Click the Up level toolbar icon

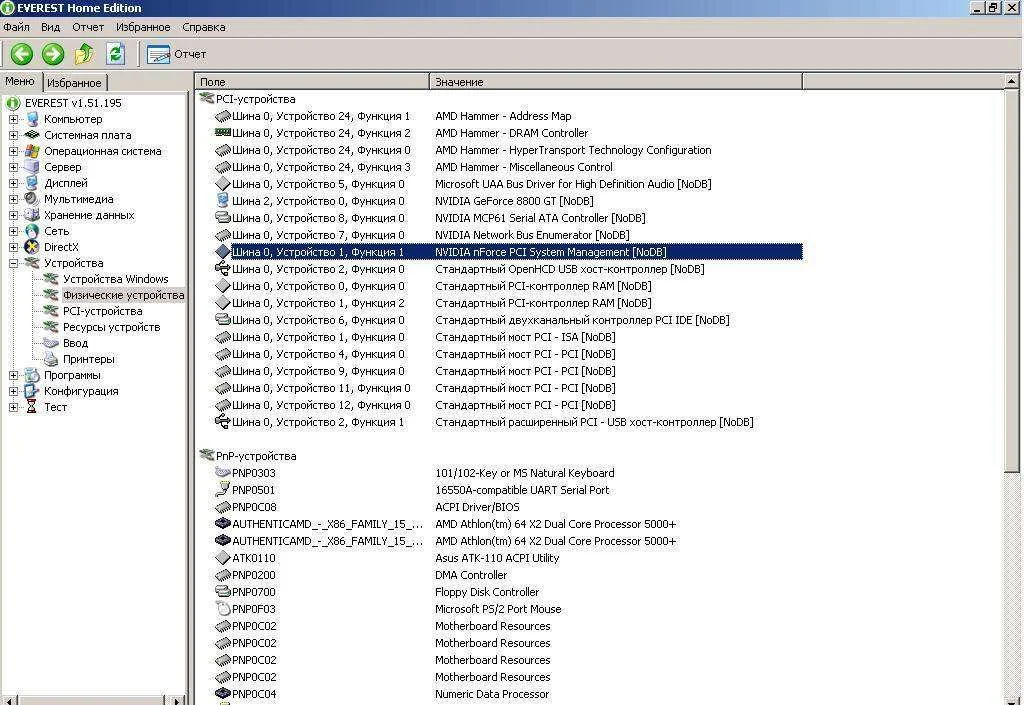coord(84,54)
